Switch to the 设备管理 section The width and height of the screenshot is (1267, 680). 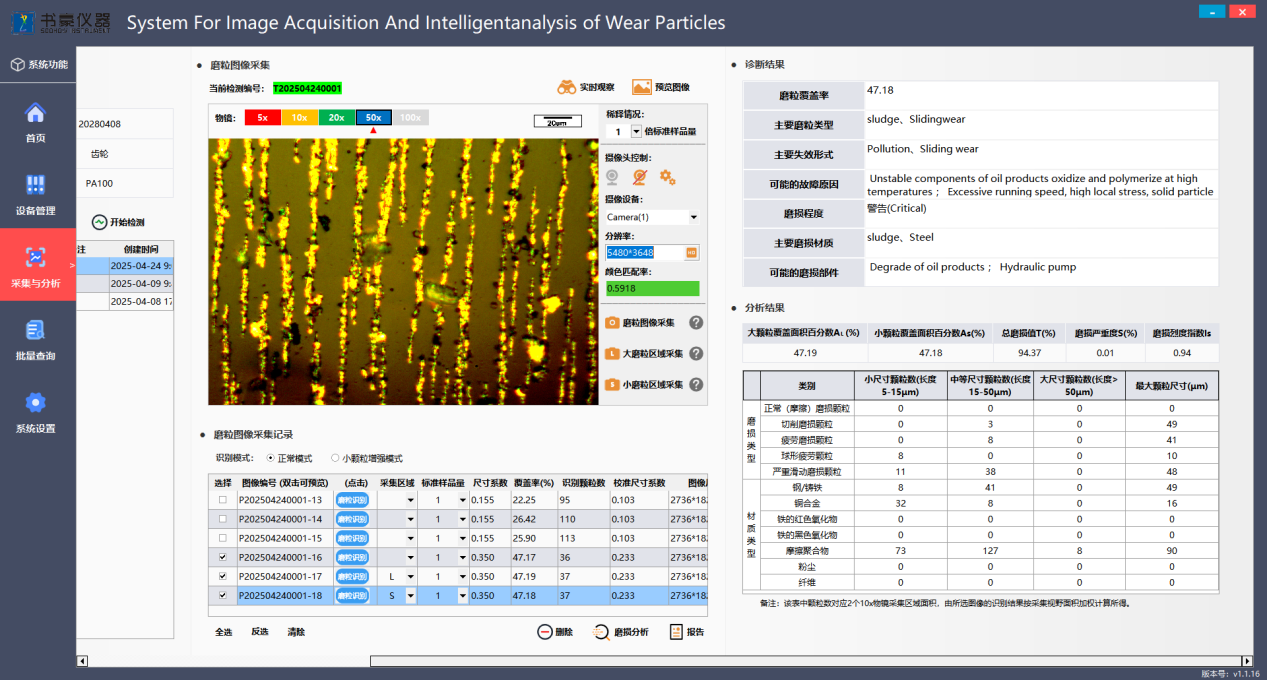[37, 196]
